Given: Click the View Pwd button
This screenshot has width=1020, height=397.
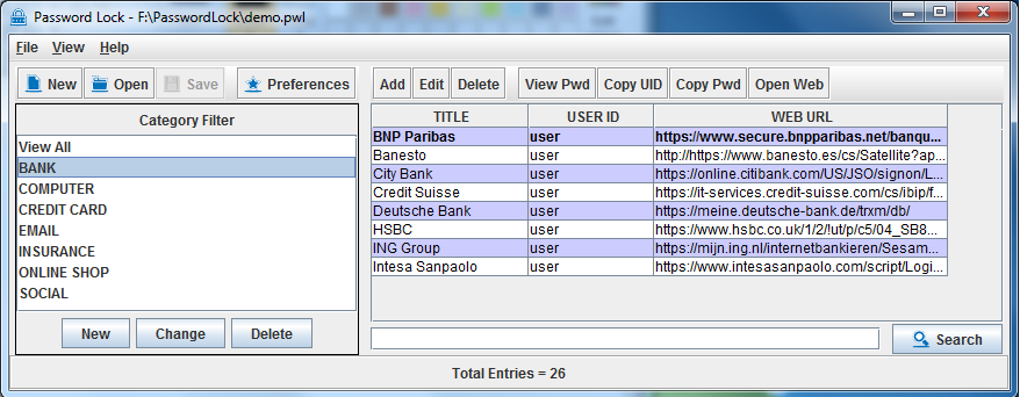Looking at the screenshot, I should click(x=557, y=84).
